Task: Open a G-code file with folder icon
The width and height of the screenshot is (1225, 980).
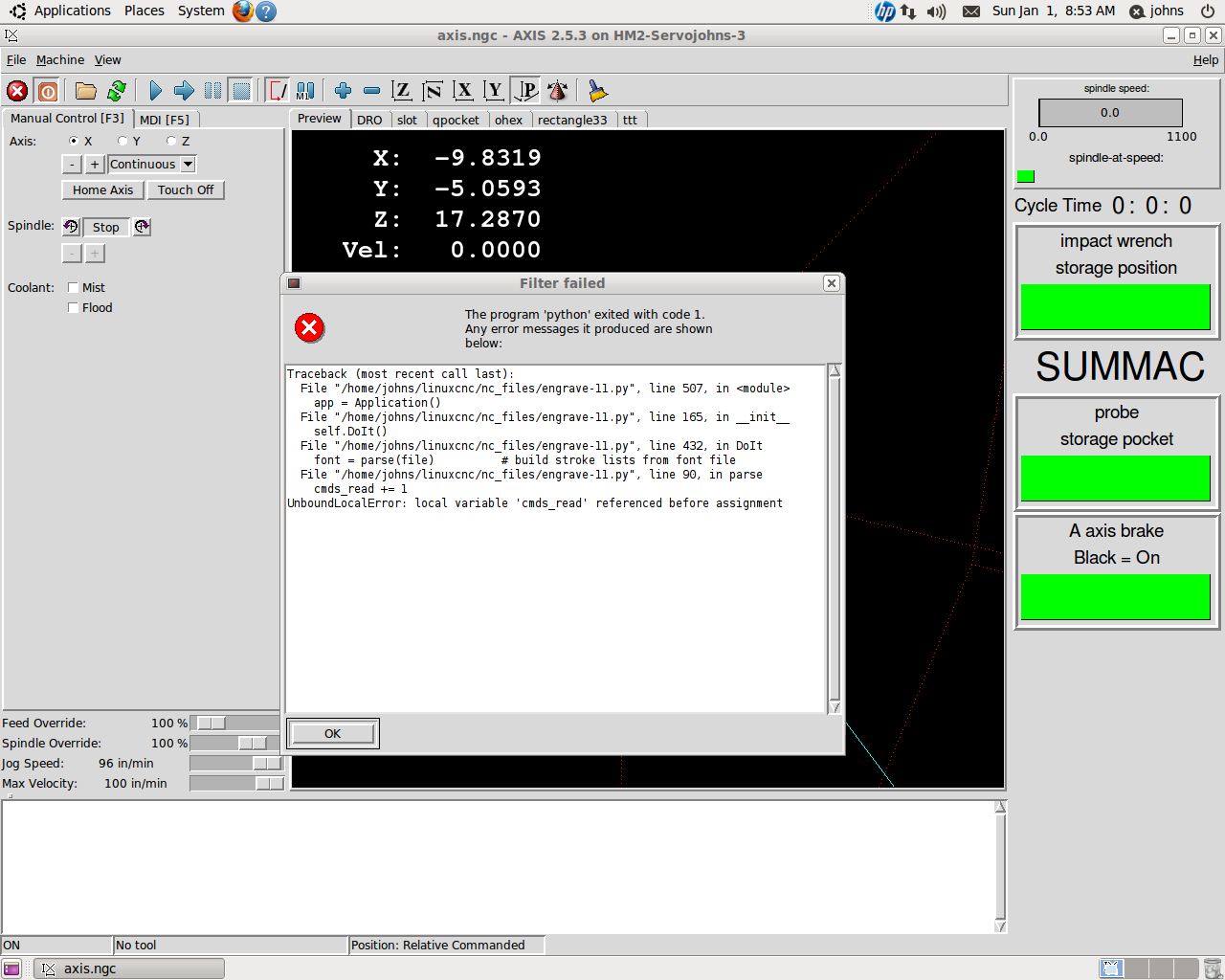Action: tap(86, 91)
